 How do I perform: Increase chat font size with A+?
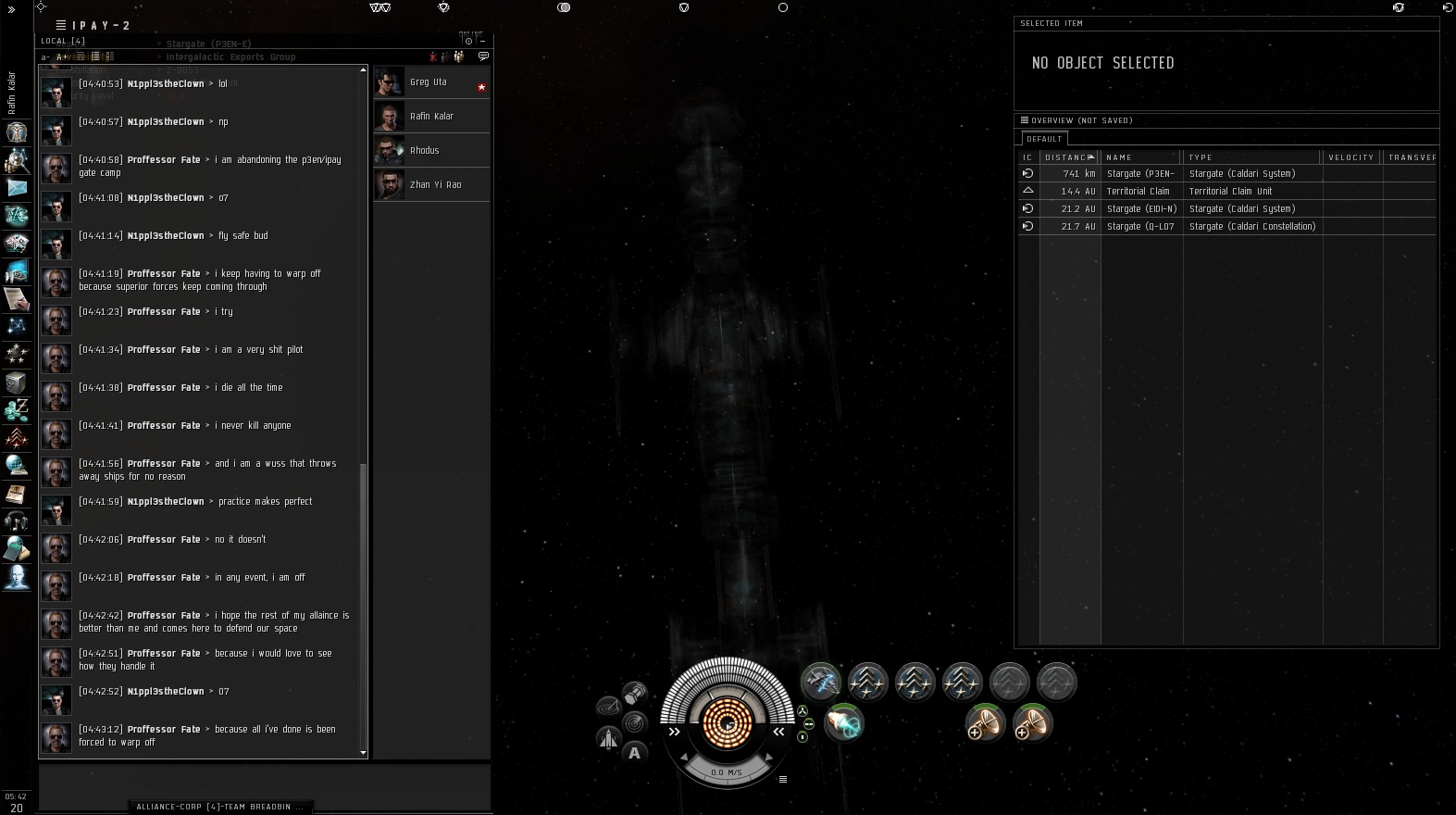(62, 57)
